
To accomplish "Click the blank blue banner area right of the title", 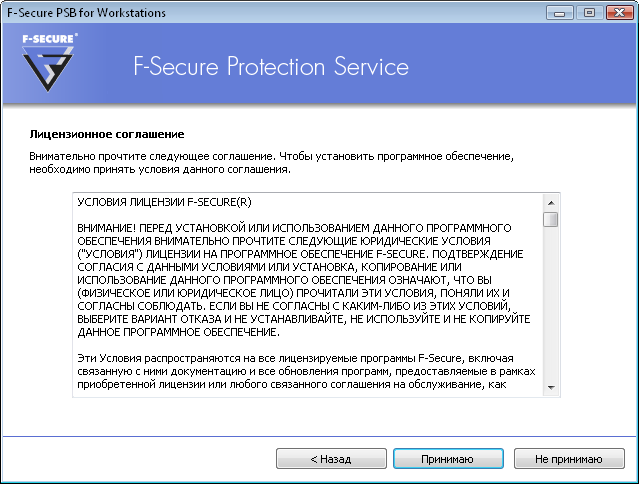I will click(x=520, y=67).
